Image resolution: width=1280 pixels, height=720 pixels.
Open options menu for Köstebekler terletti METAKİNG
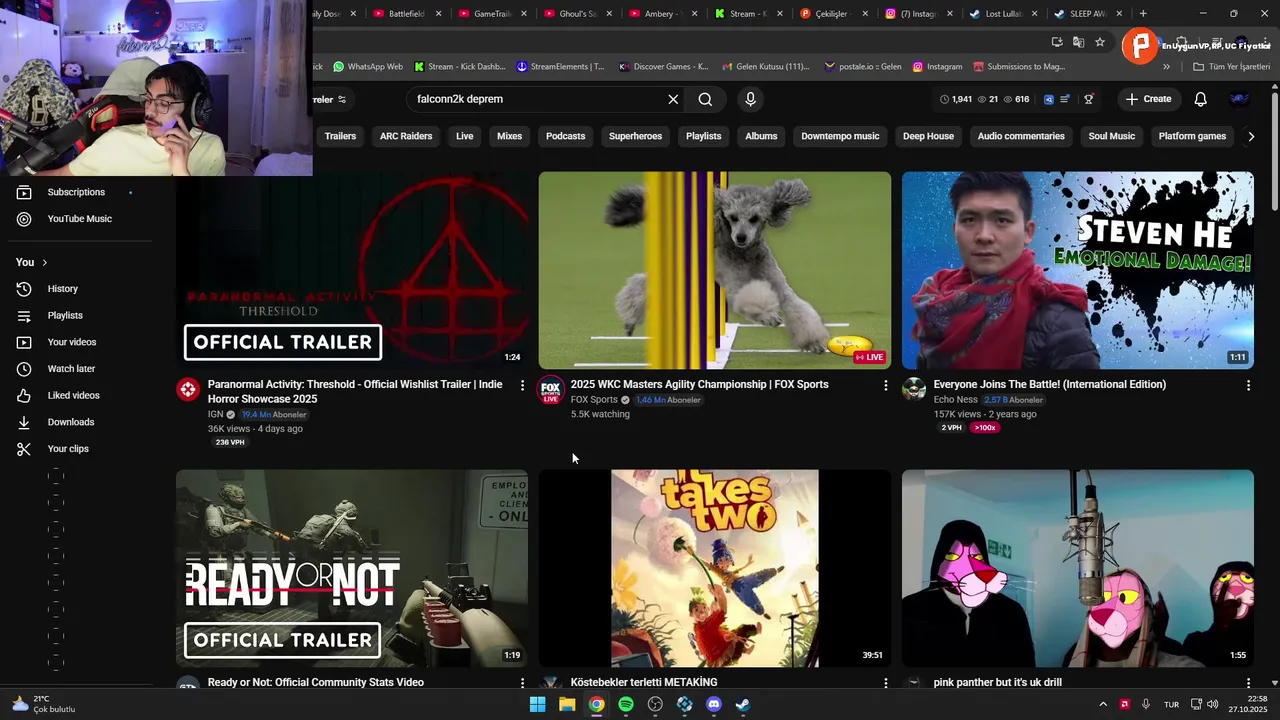[x=885, y=683]
